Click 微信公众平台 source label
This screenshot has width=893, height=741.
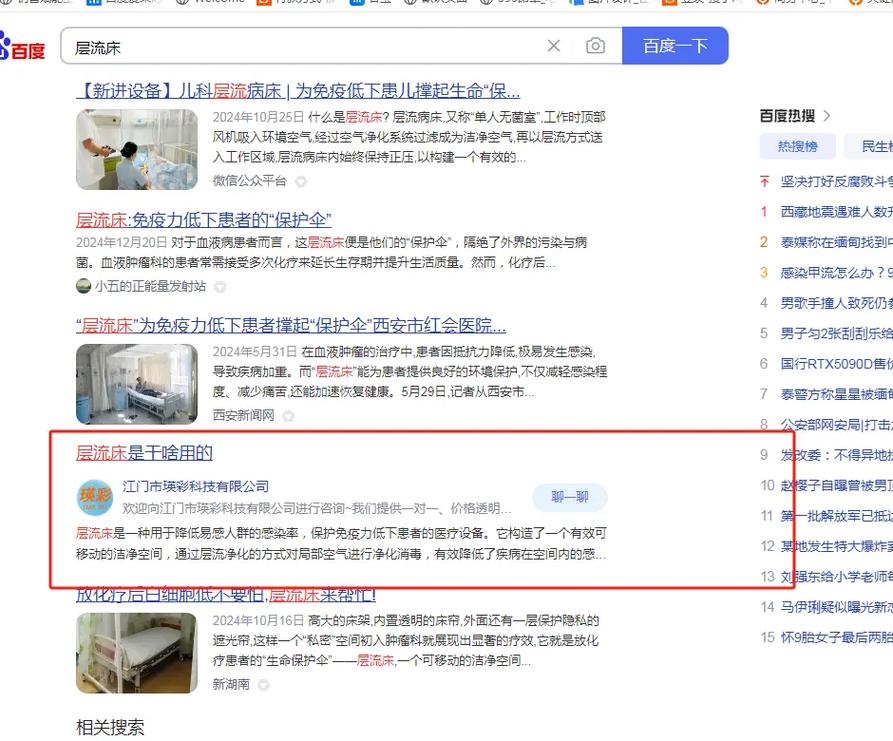coord(249,181)
